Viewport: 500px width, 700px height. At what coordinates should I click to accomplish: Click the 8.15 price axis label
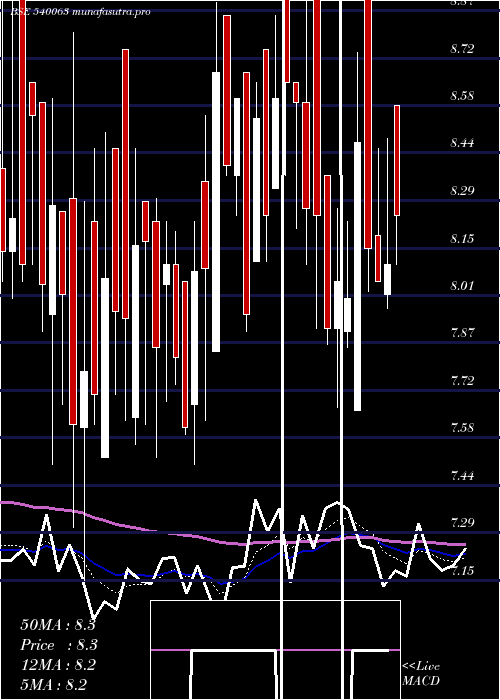(x=462, y=238)
